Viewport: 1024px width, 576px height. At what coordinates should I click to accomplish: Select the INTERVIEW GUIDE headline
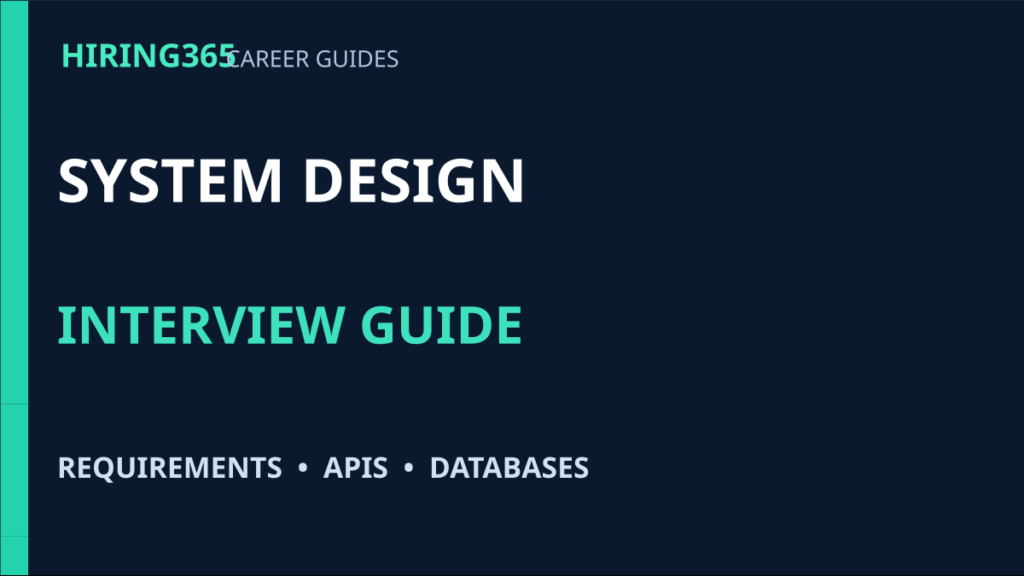290,325
